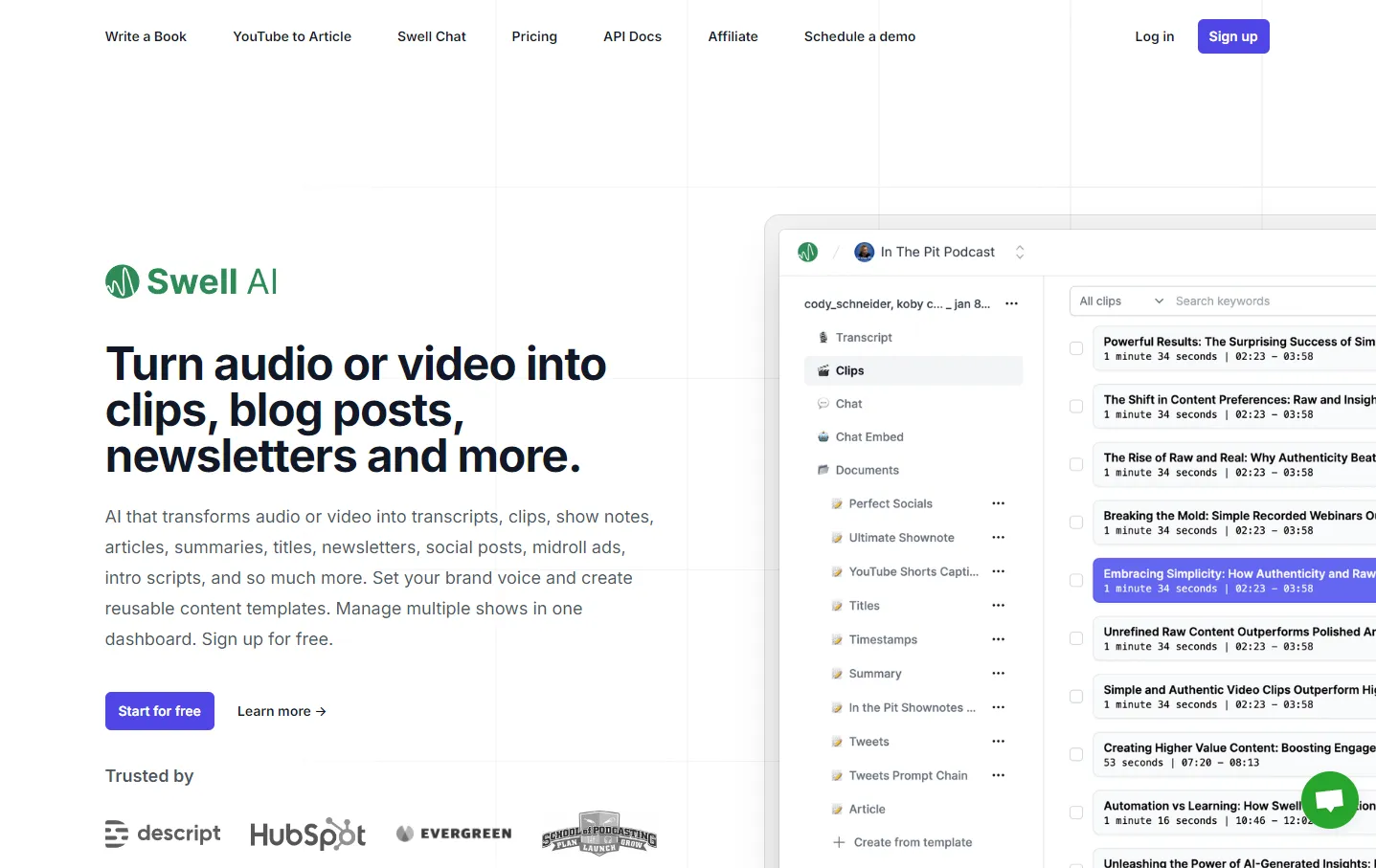Click the Swell AI logo icon
Viewport: 1376px width, 868px height.
(x=121, y=280)
